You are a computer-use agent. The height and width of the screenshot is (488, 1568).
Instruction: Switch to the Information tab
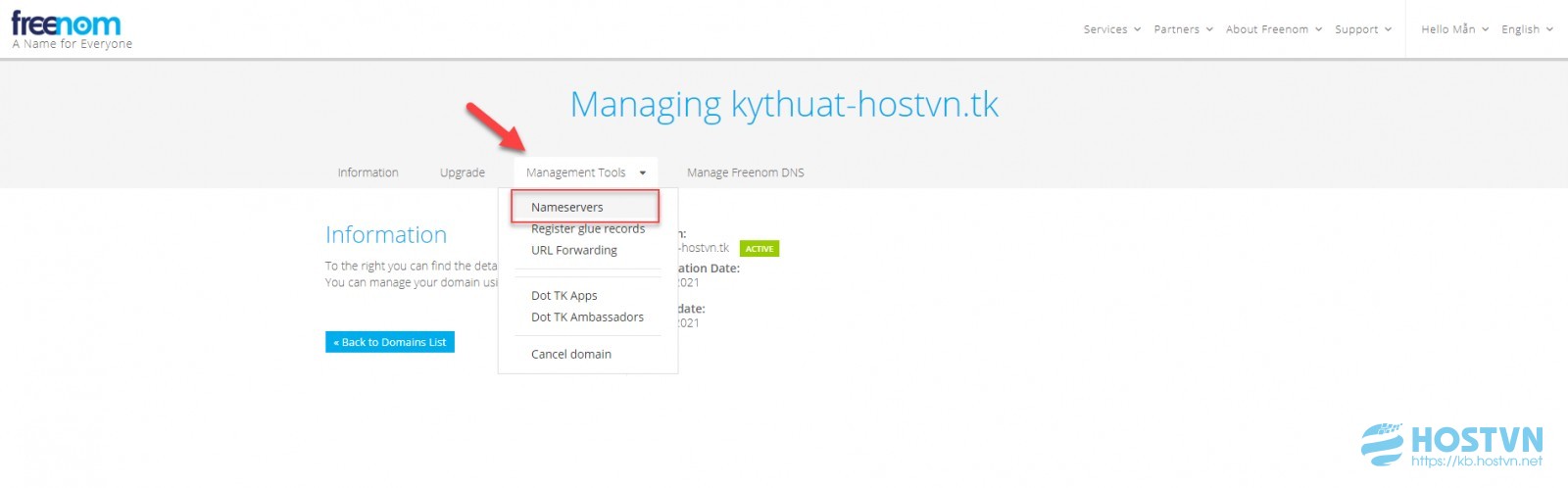367,172
